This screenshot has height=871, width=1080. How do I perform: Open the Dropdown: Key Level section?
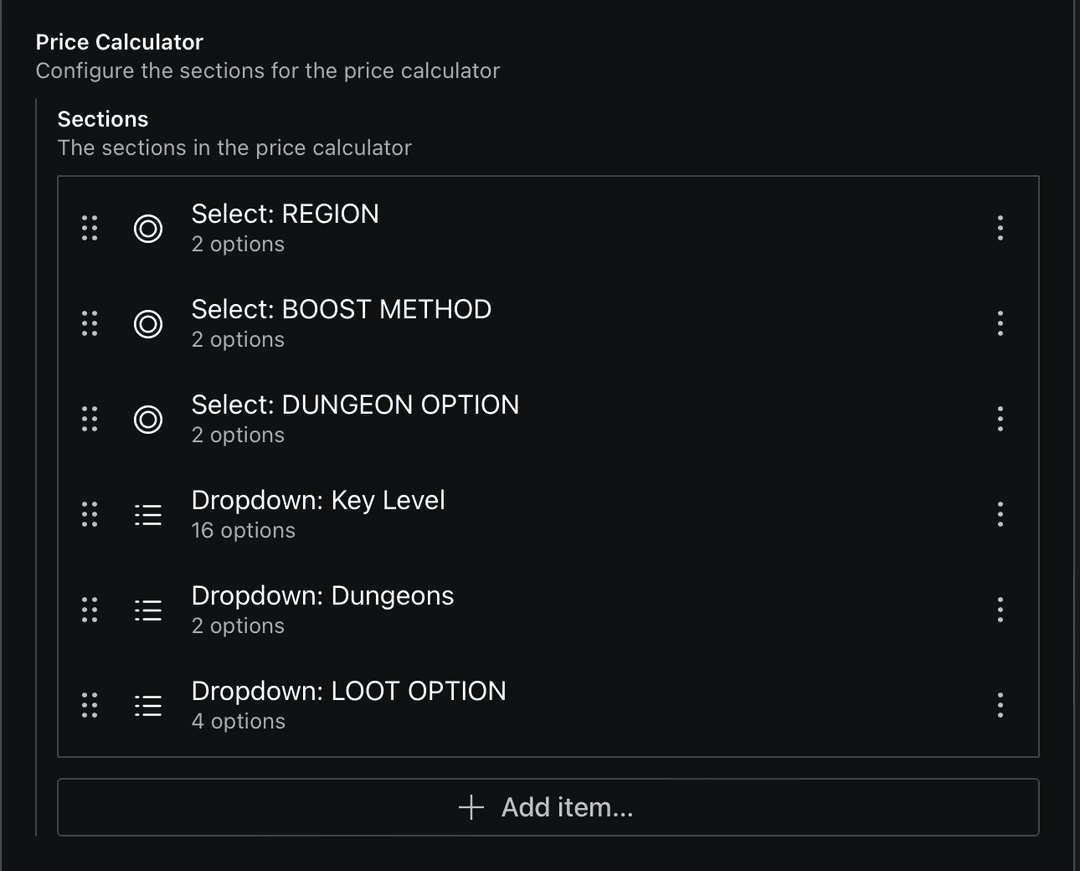coord(318,514)
